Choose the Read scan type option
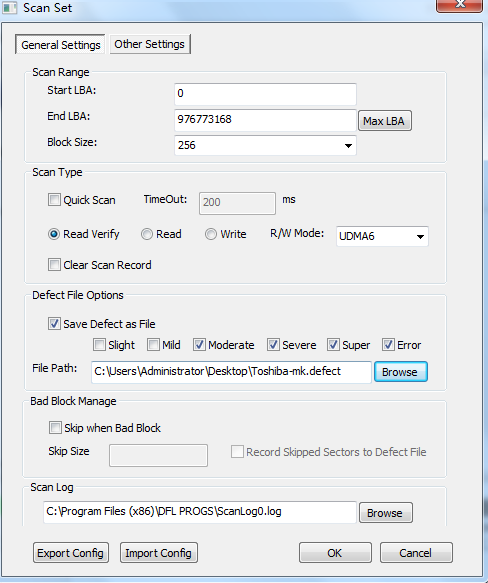 147,234
